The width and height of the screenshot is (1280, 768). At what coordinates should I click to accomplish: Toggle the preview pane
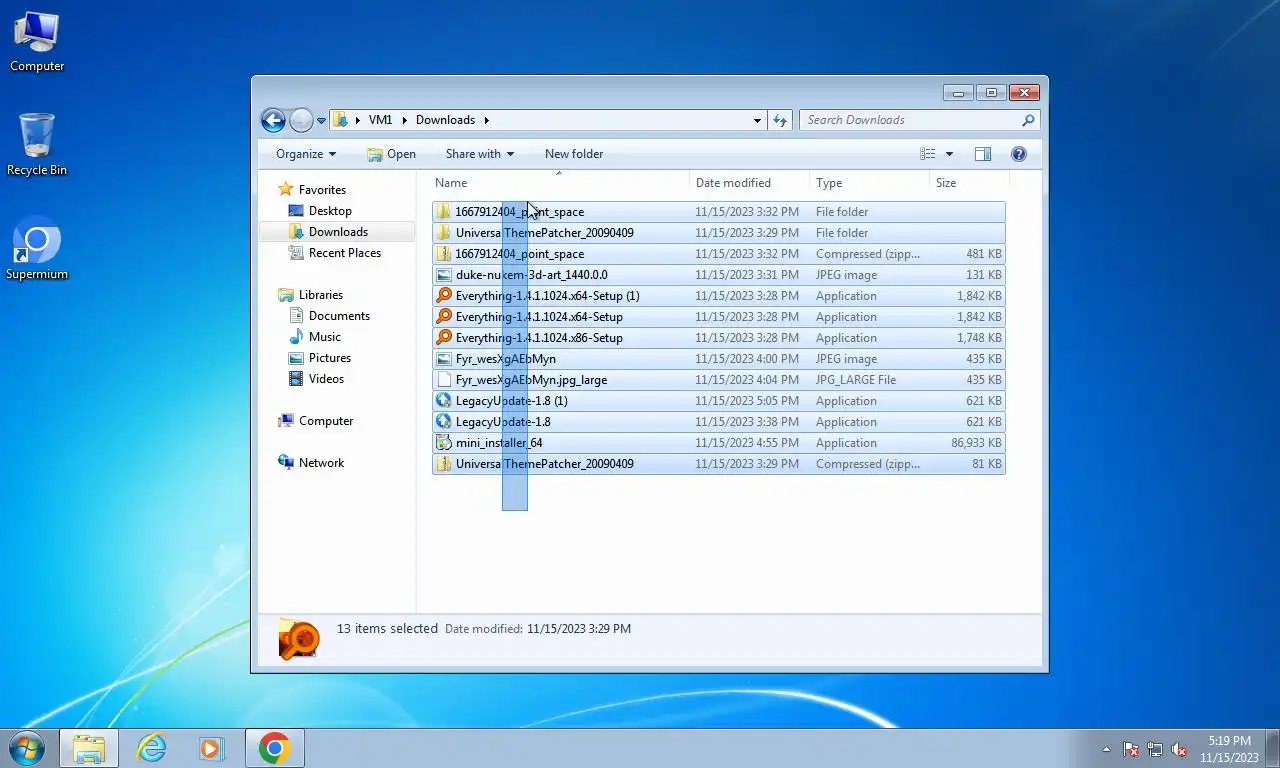pos(983,154)
